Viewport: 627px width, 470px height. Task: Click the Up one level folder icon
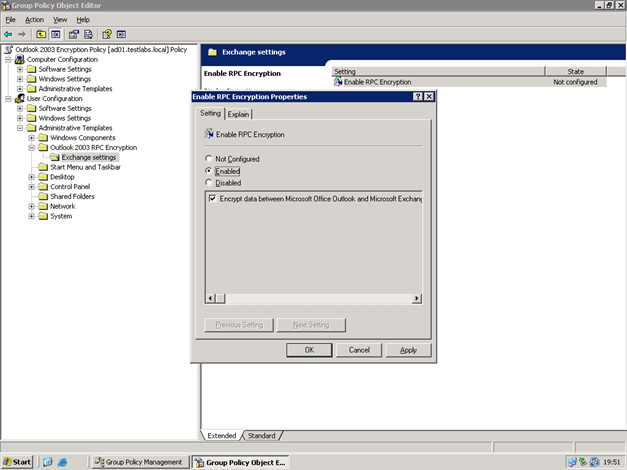click(41, 34)
